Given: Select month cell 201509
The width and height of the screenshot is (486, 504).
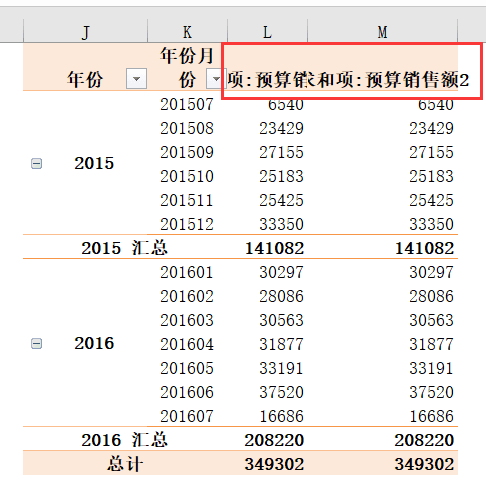Looking at the screenshot, I should point(187,152).
